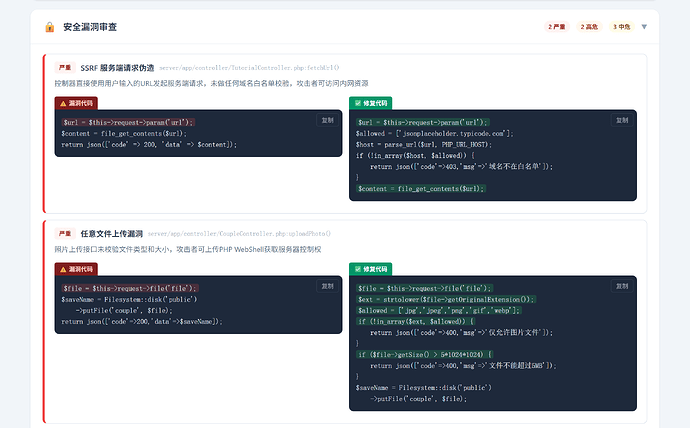Click the if (!in_array($host, $allowed)) line
This screenshot has width=690, height=428.
tap(415, 156)
